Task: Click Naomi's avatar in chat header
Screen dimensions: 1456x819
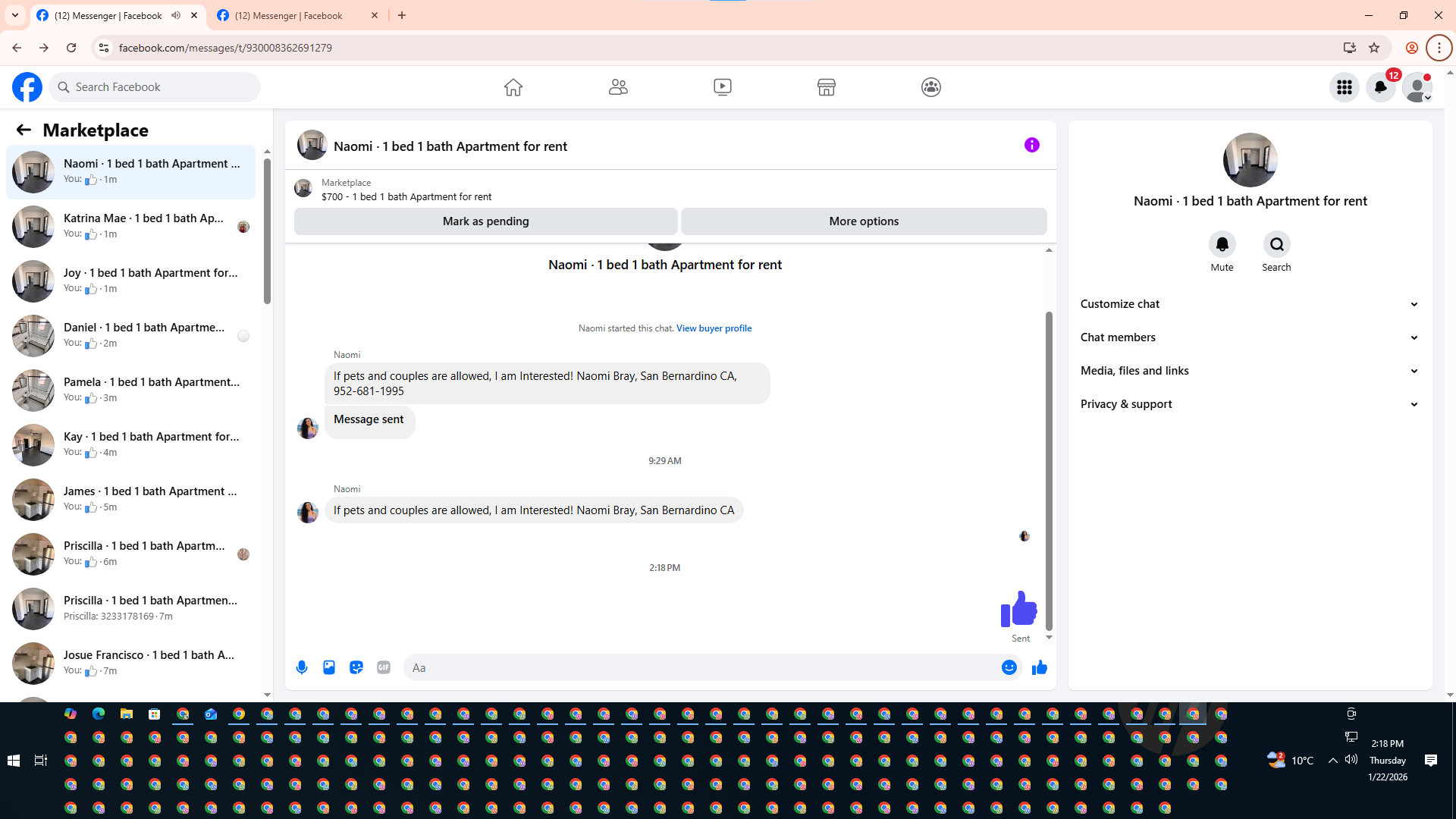Action: (x=312, y=145)
